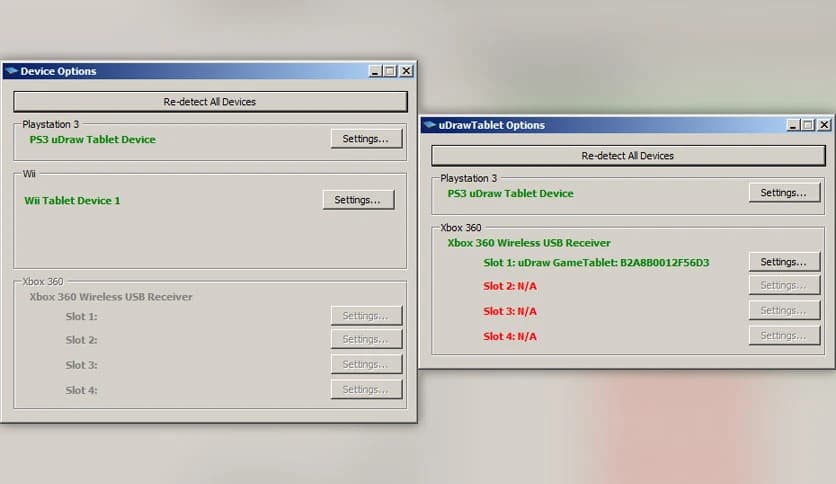Click Re-detect All Devices in uDrawTablet Options window
Image resolution: width=836 pixels, height=484 pixels.
pyautogui.click(x=628, y=156)
